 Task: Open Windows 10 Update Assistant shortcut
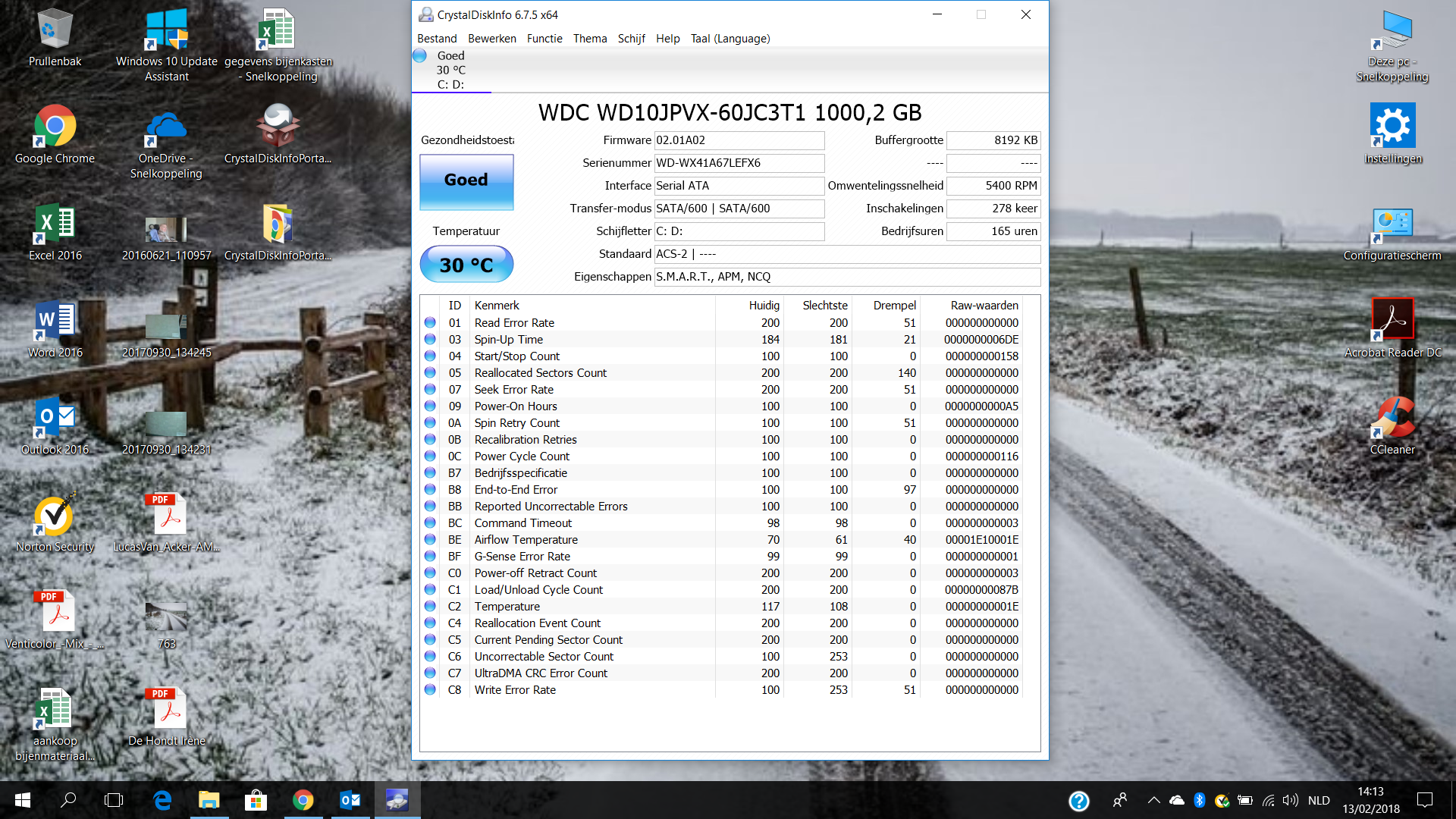(167, 44)
